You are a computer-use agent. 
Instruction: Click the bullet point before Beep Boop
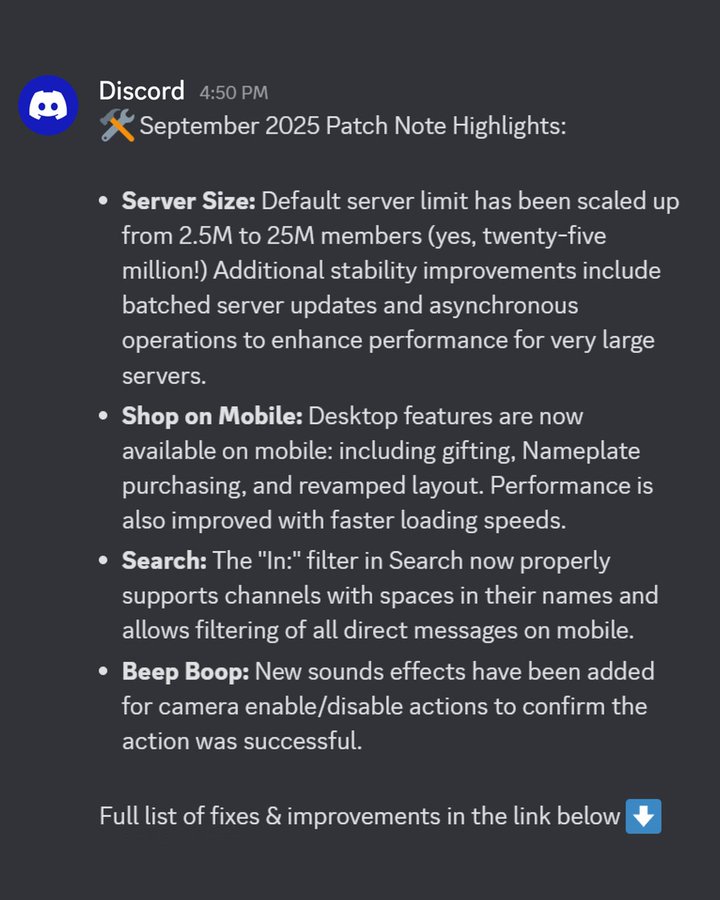click(104, 672)
